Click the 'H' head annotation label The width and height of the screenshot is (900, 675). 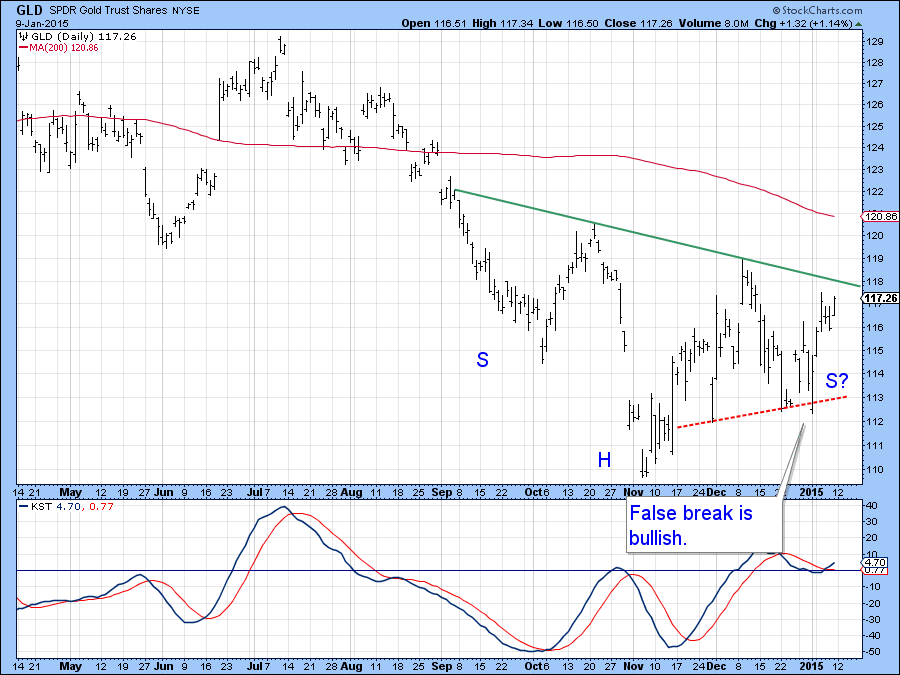[604, 460]
